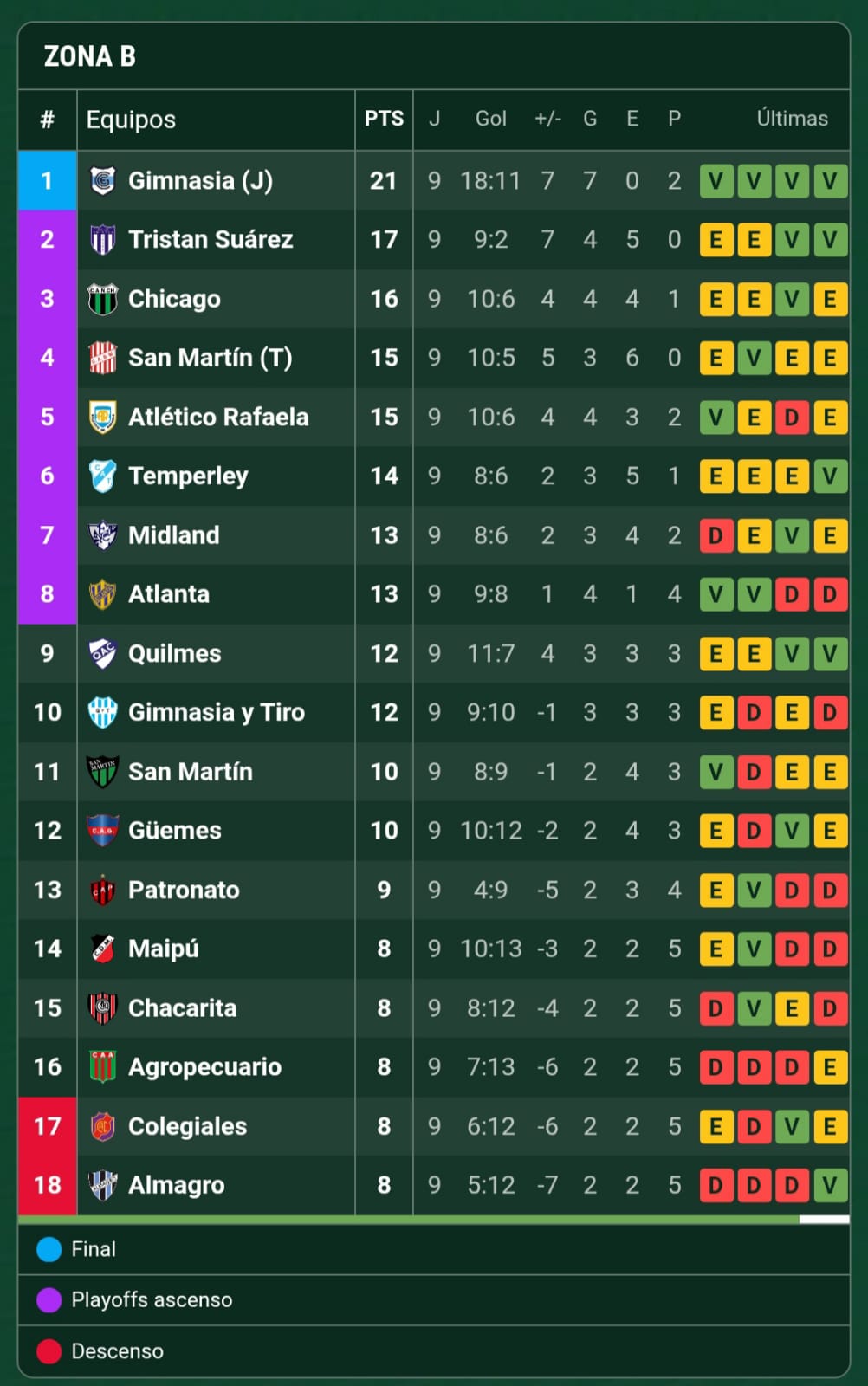Click the blue Final legend dot
Image resolution: width=868 pixels, height=1386 pixels.
point(49,1249)
